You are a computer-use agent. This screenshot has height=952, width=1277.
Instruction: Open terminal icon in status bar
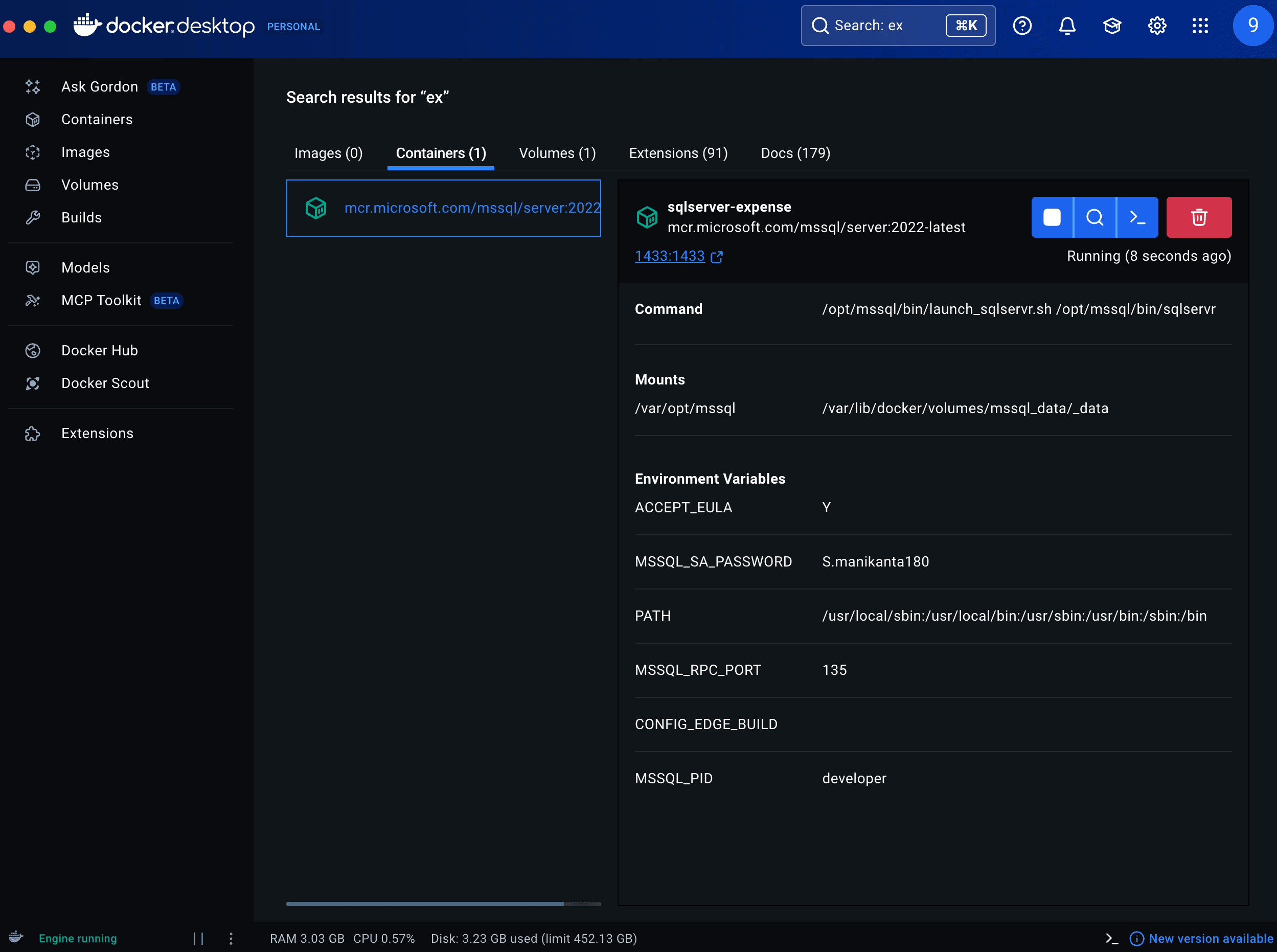[1111, 938]
